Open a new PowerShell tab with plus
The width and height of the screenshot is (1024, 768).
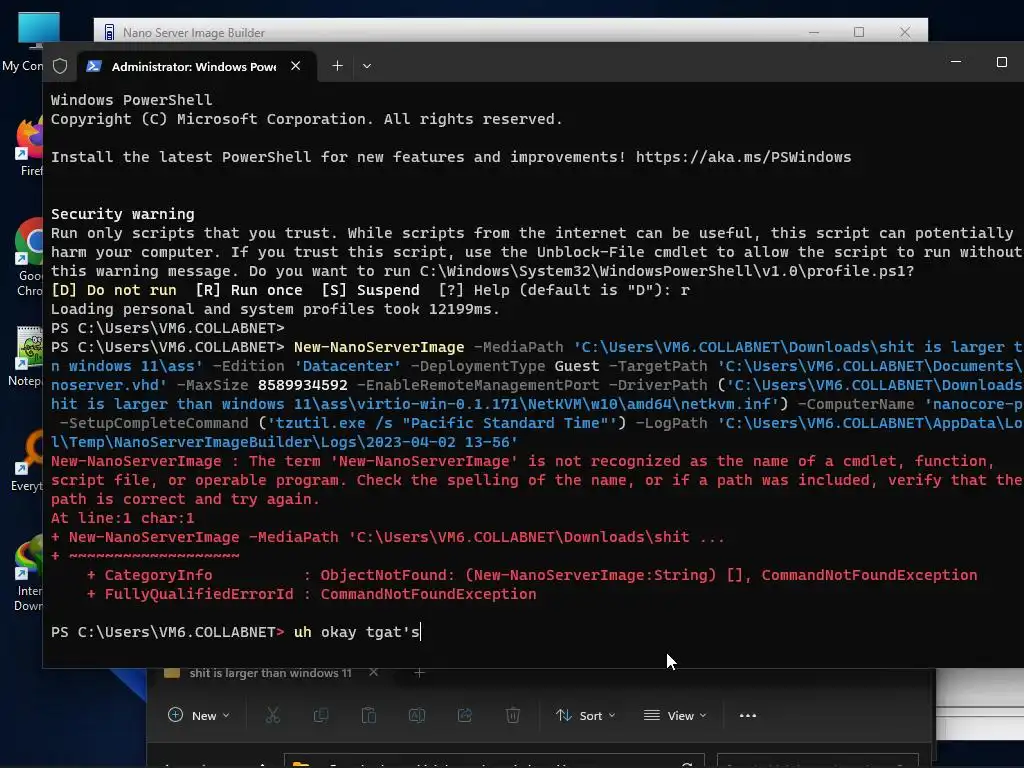(x=337, y=66)
